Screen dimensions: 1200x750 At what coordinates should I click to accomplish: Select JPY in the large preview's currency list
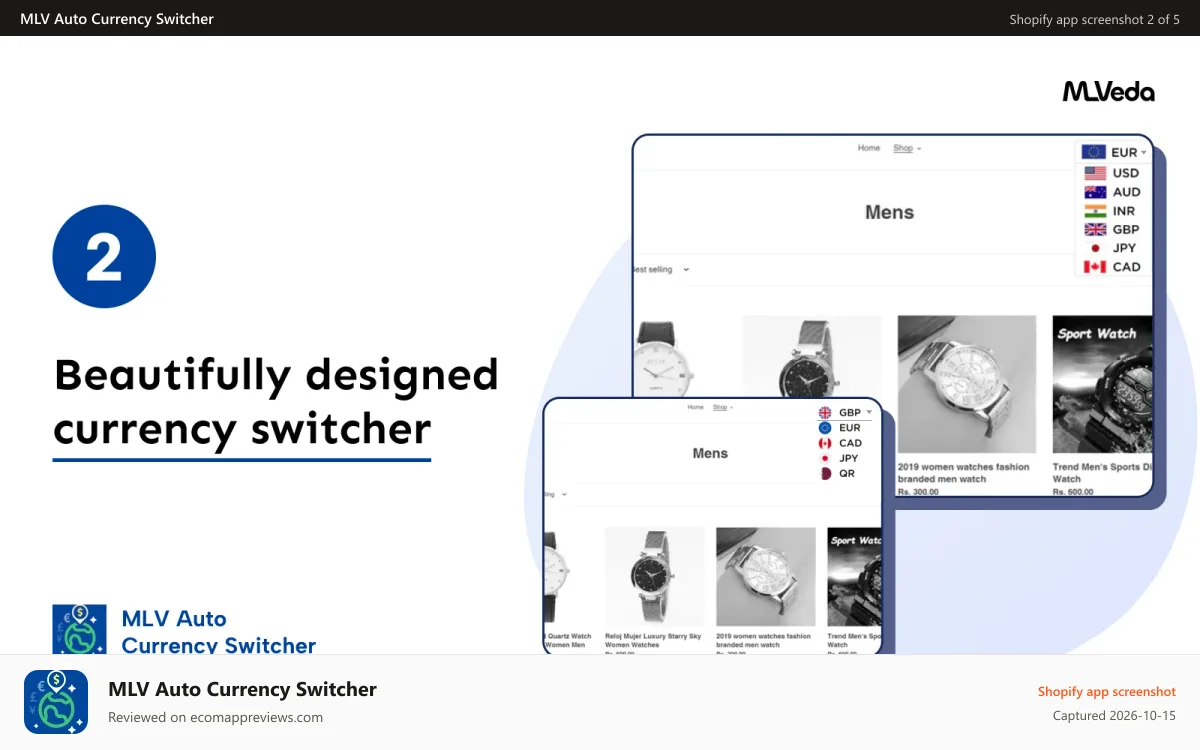(1111, 248)
